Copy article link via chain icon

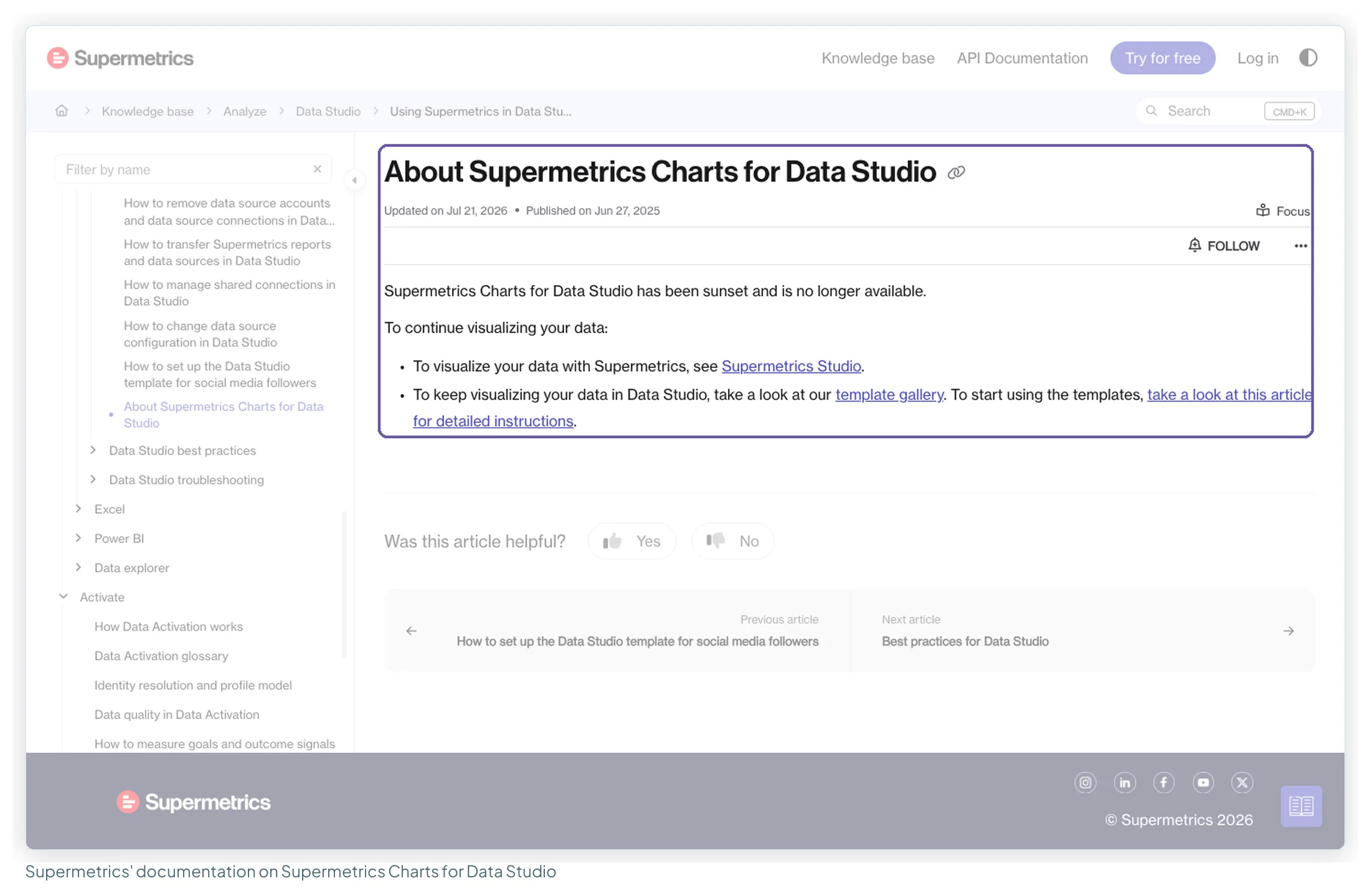click(956, 172)
